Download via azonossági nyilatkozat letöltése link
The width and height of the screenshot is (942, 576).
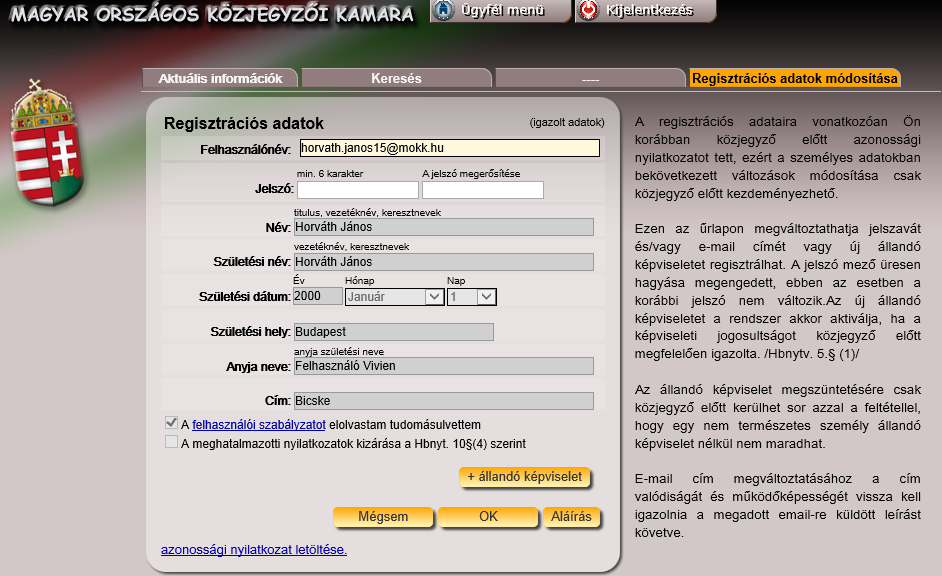[254, 550]
